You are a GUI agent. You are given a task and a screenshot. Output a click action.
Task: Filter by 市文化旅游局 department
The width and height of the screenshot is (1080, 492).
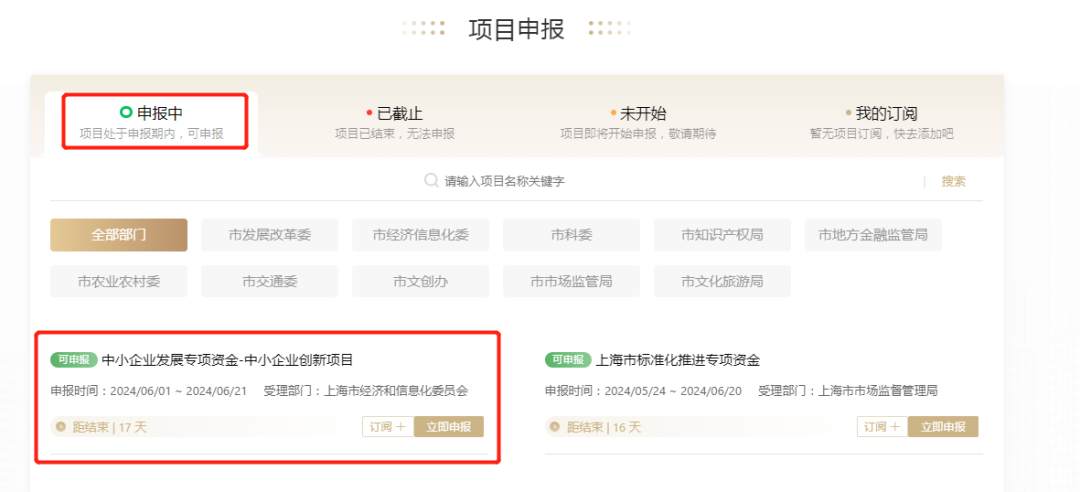[722, 281]
